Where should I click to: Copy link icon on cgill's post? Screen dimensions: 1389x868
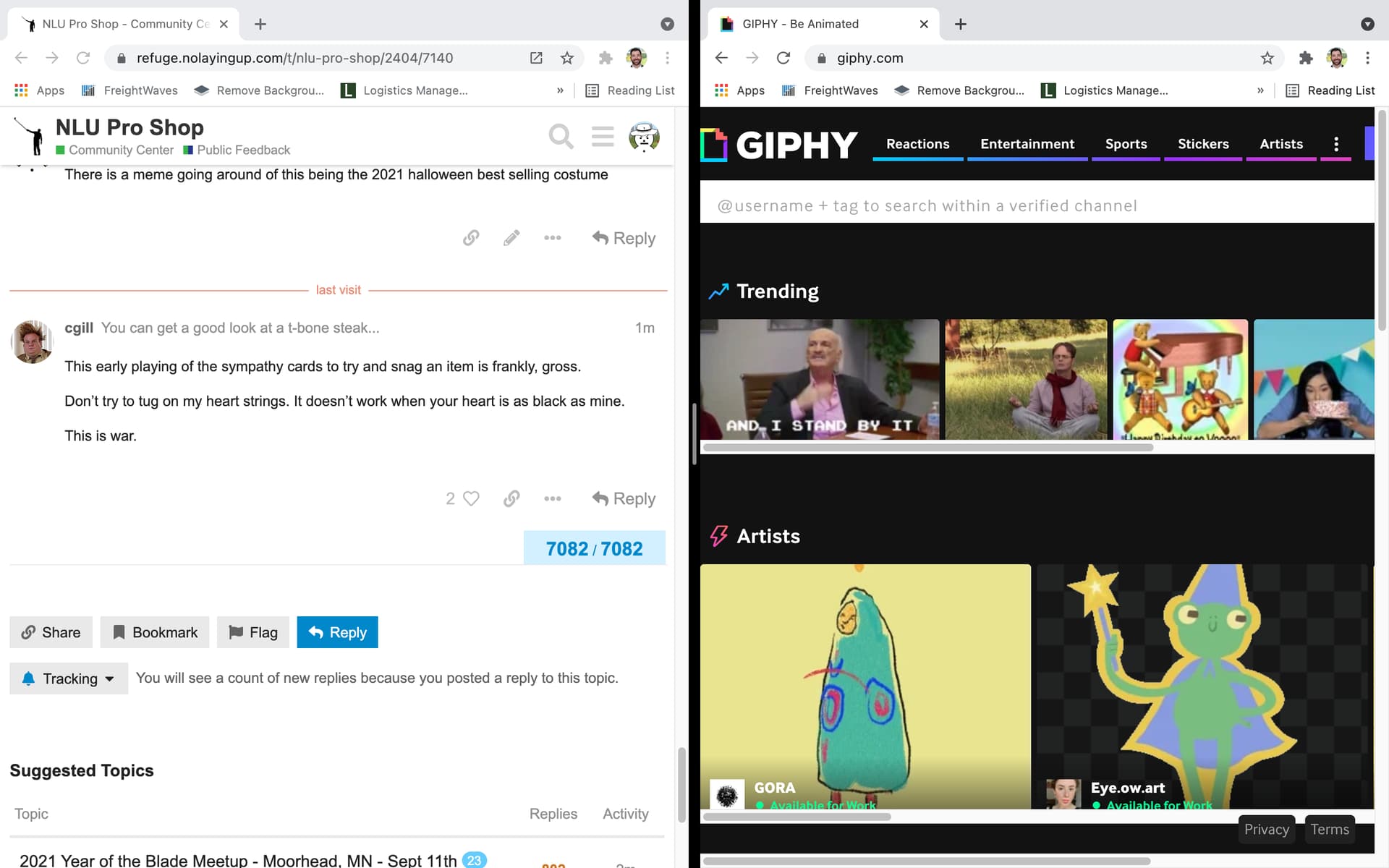click(511, 498)
